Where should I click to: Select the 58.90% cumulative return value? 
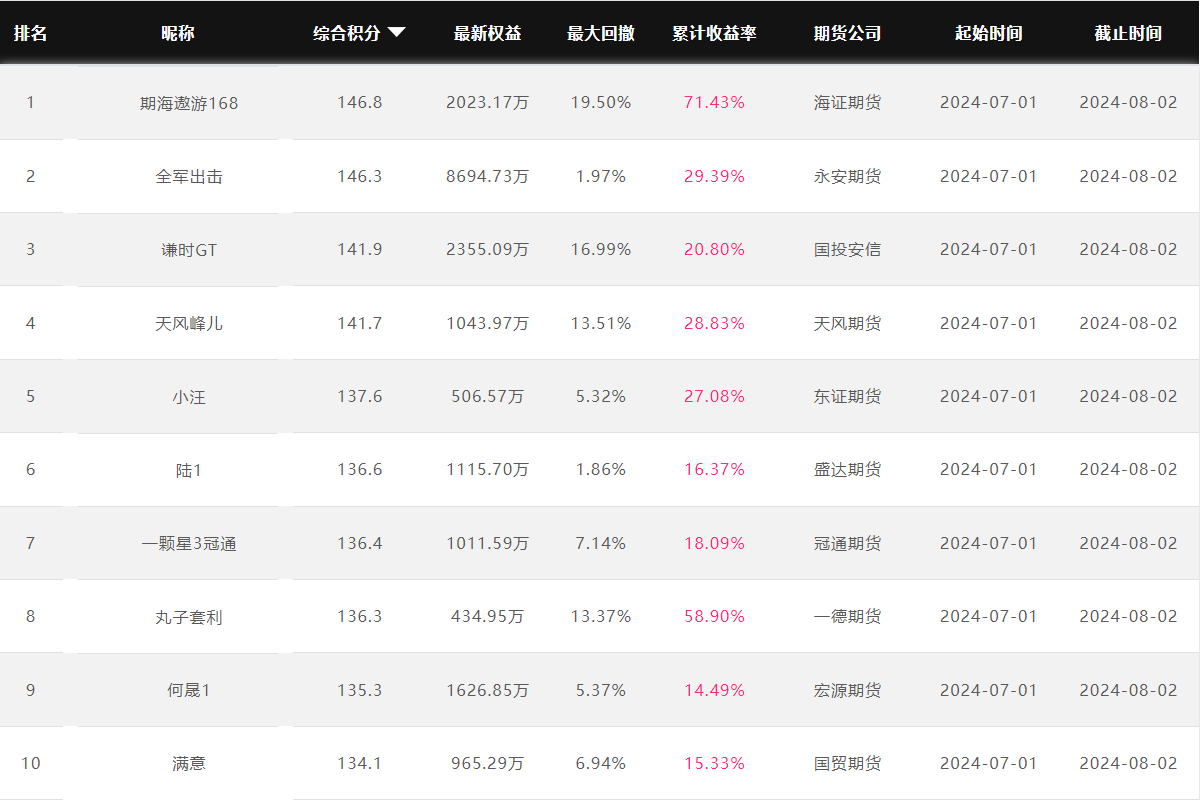coord(714,616)
